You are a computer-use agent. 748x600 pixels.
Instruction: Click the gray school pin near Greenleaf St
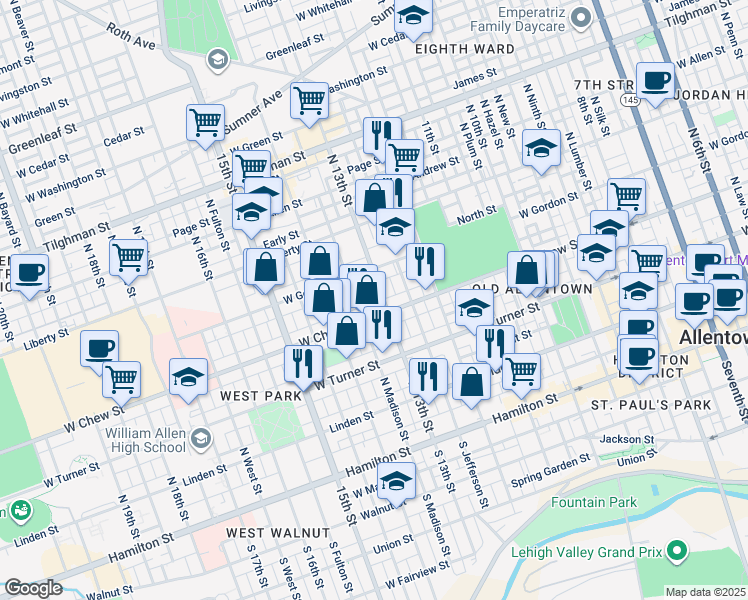218,61
